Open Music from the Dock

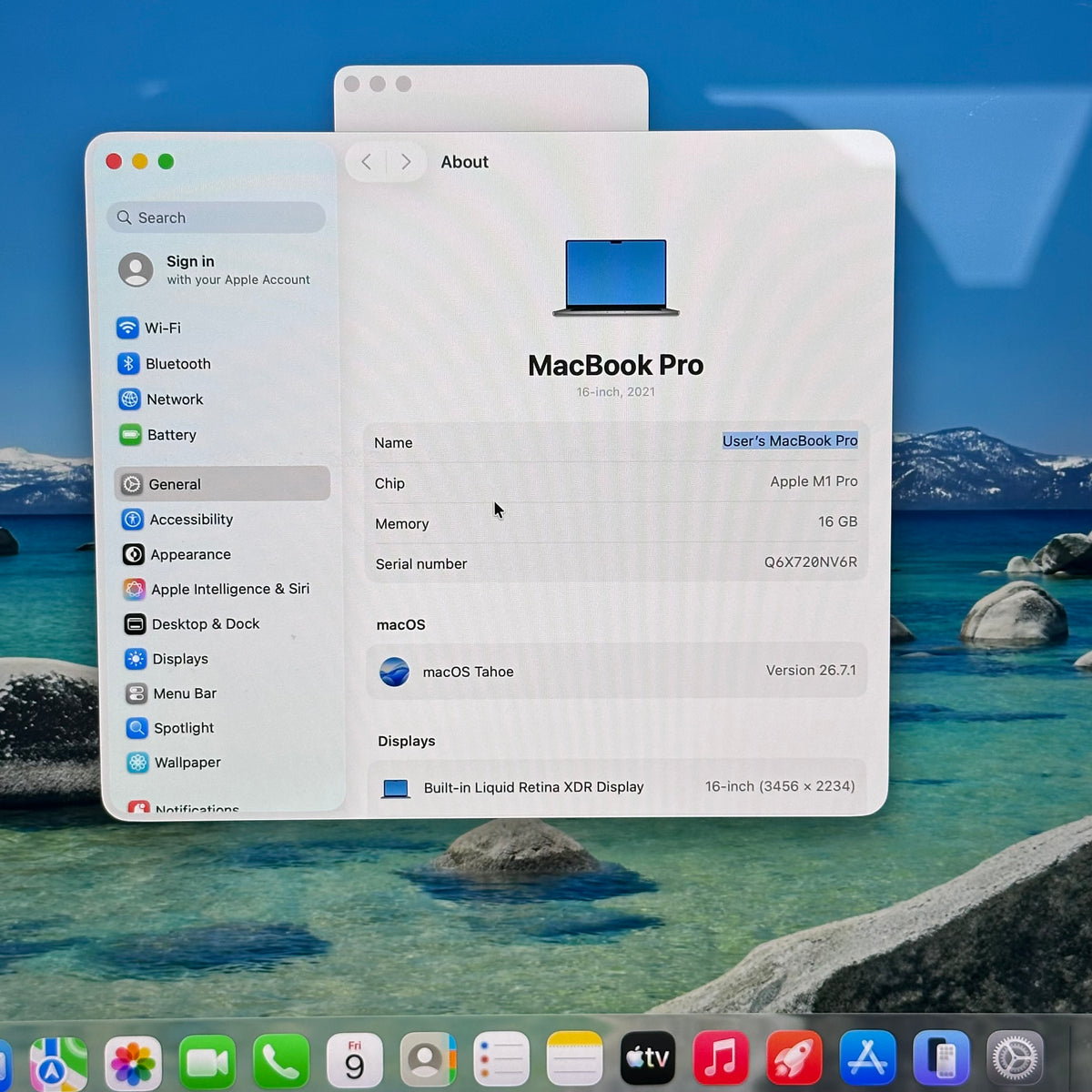(721, 1058)
